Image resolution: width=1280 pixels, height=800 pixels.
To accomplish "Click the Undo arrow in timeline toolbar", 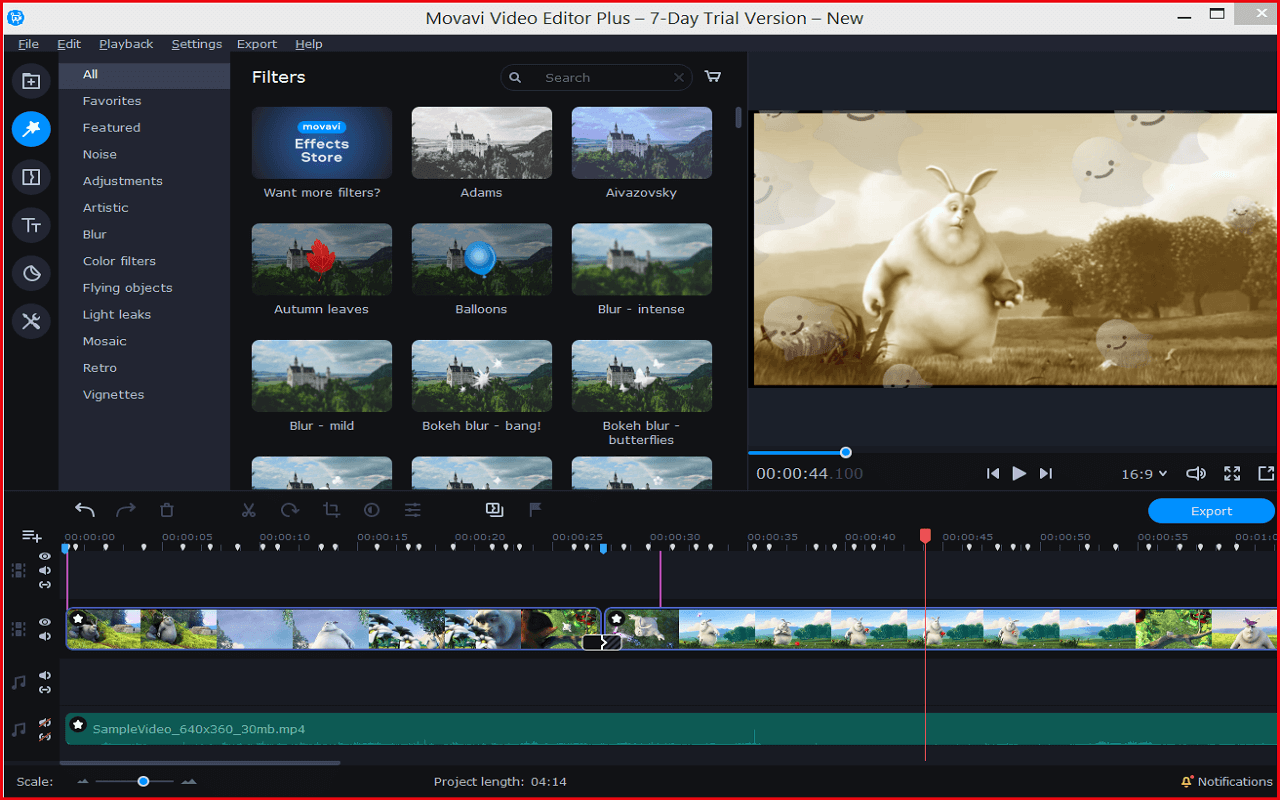I will (85, 510).
